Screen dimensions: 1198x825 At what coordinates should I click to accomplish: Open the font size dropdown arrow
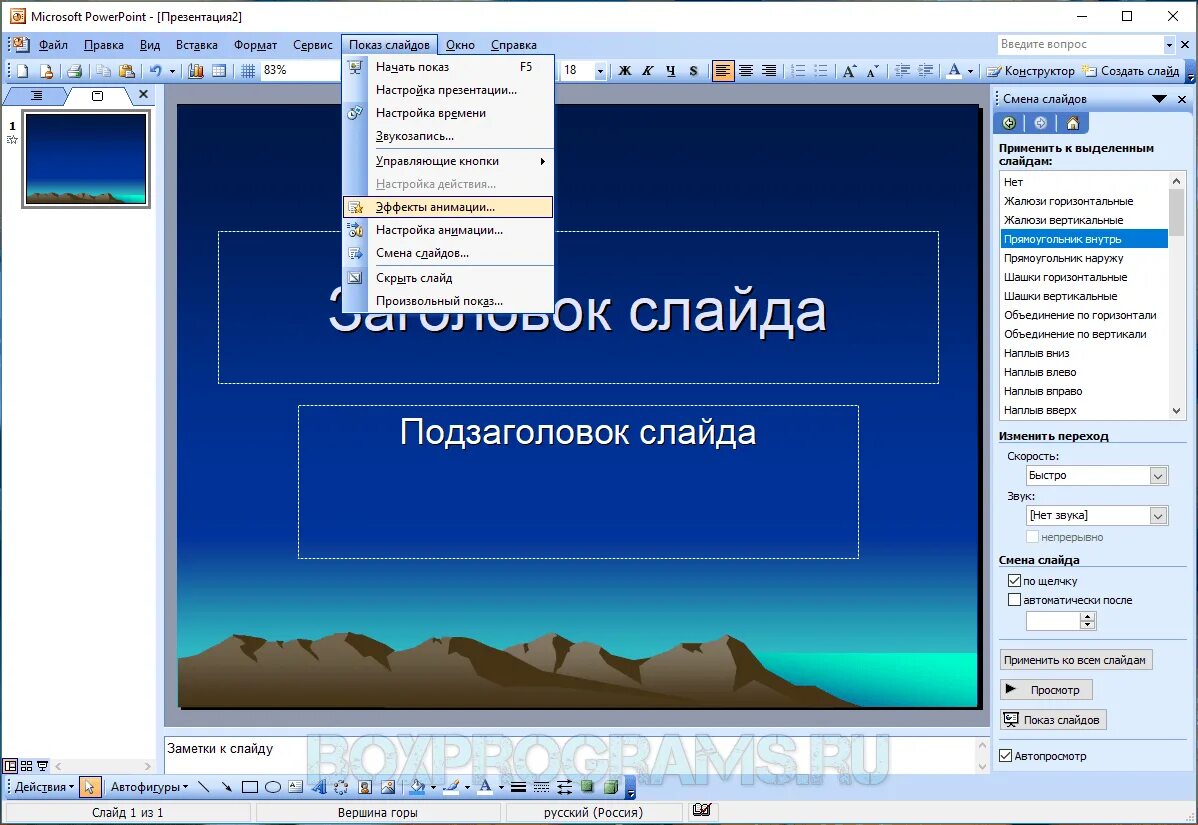(x=600, y=71)
